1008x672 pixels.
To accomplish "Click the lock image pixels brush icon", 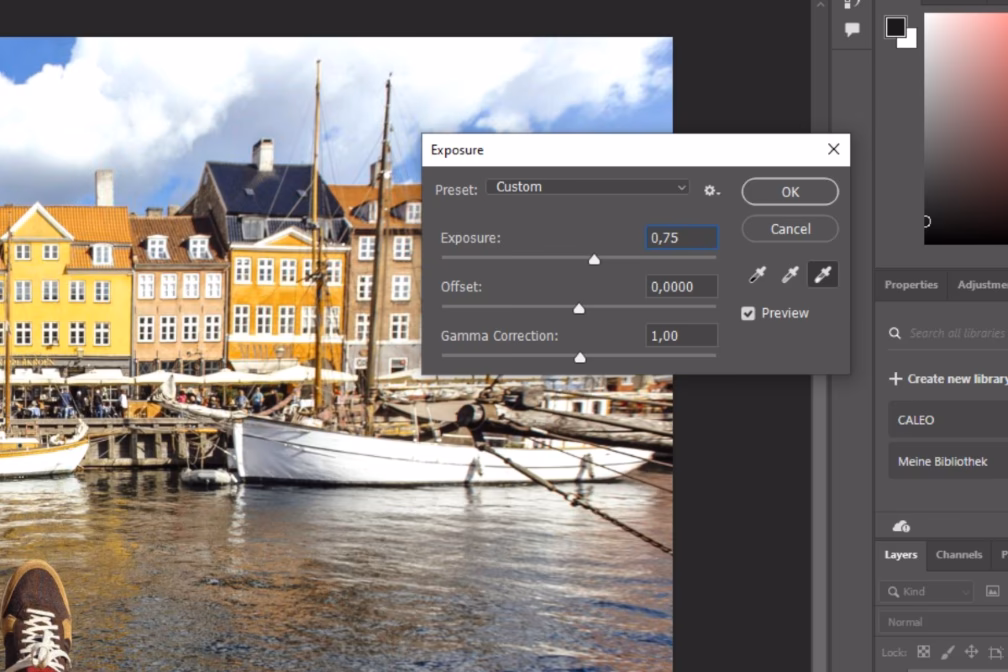I will 947,652.
